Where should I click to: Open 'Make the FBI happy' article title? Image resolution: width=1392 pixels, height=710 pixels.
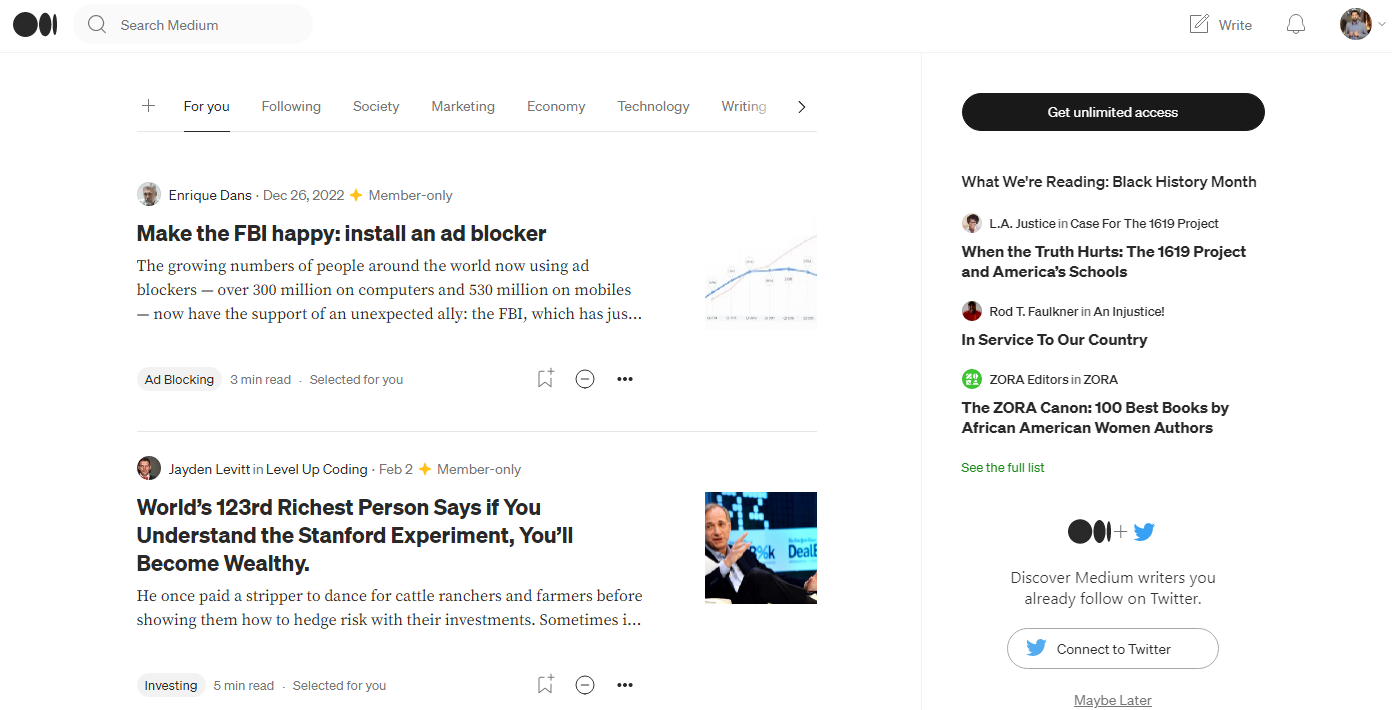tap(342, 233)
